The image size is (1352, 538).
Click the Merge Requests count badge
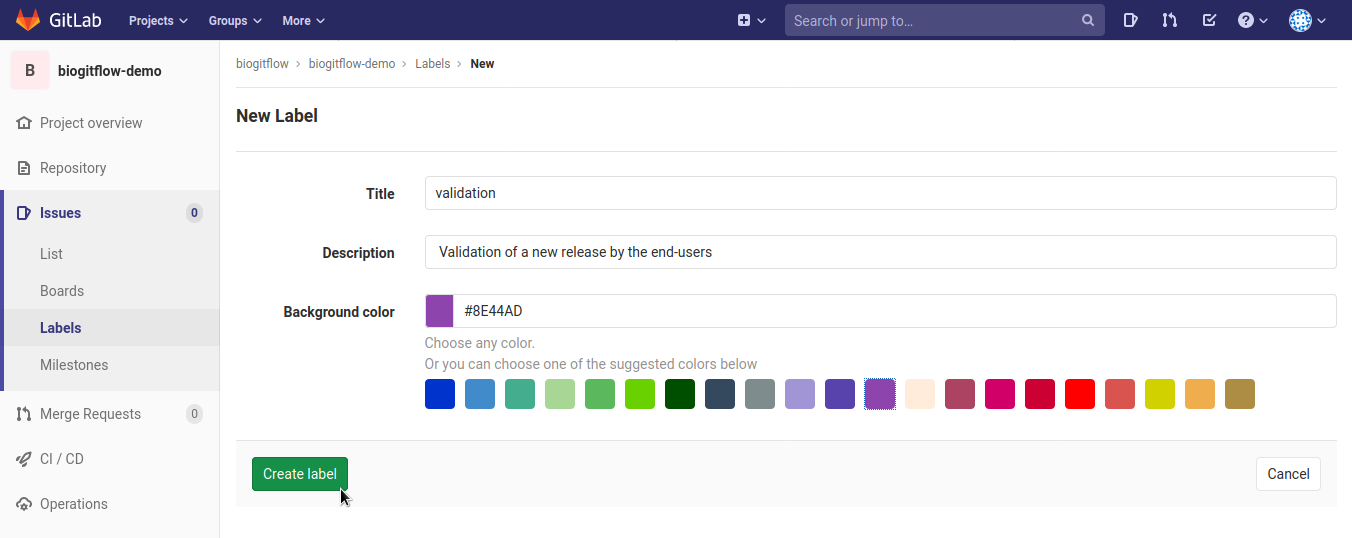(194, 414)
